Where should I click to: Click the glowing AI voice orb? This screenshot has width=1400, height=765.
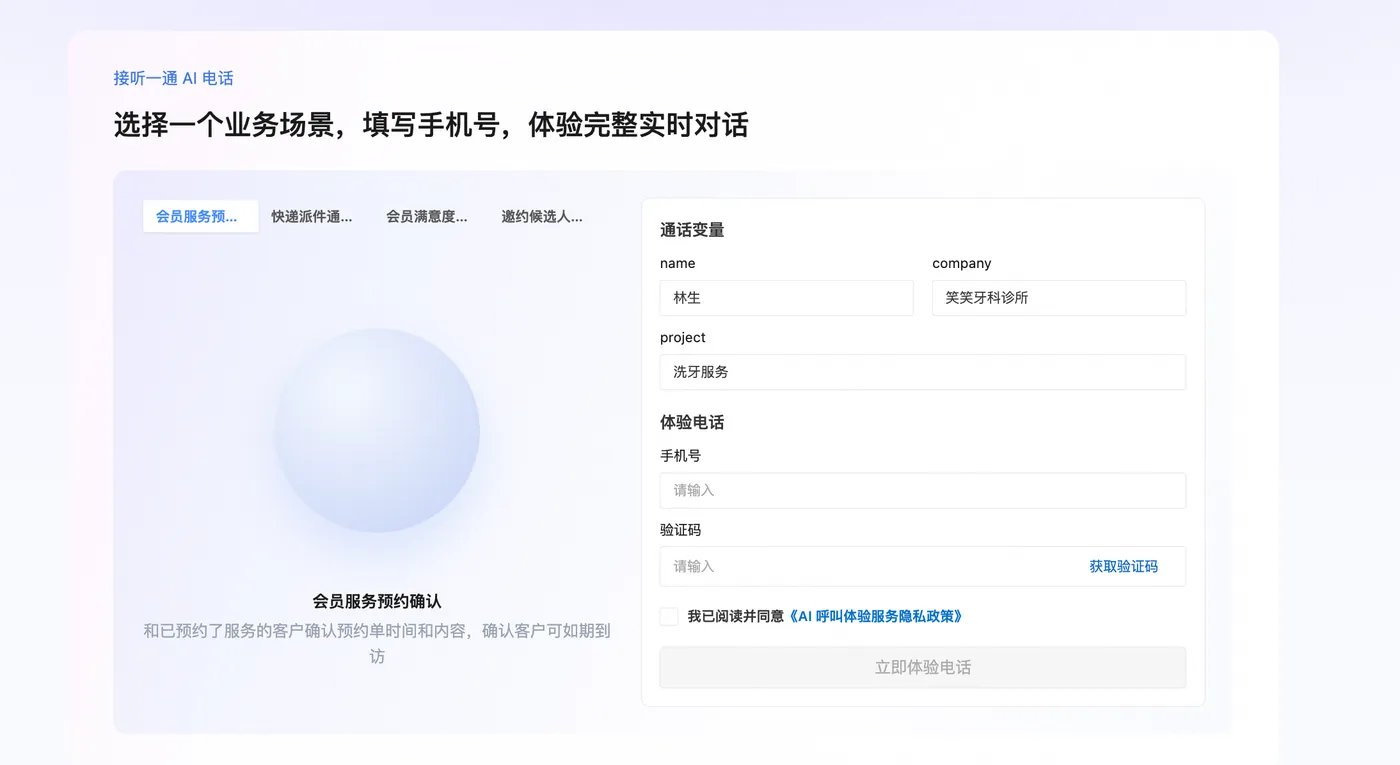[x=377, y=430]
